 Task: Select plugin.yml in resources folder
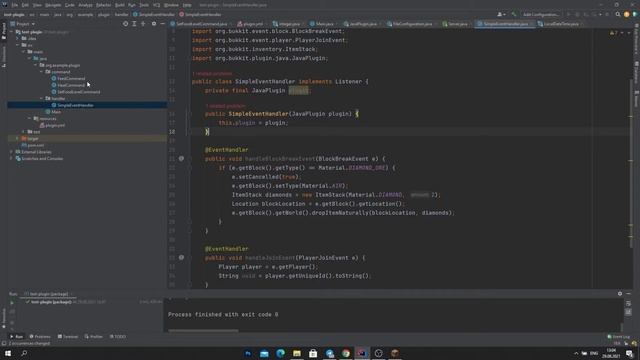pyautogui.click(x=52, y=125)
